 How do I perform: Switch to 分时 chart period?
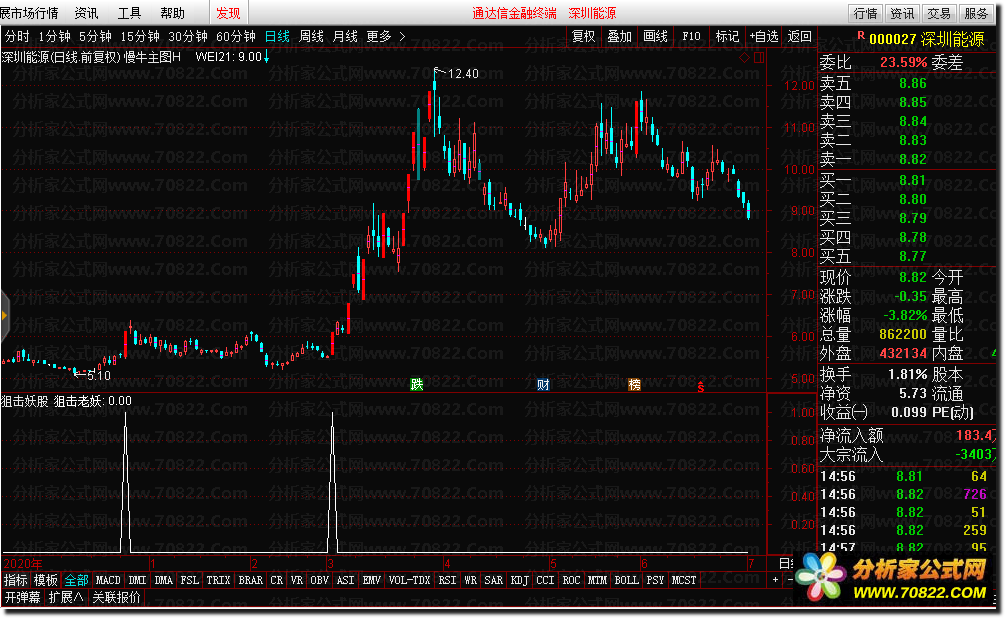pos(17,37)
